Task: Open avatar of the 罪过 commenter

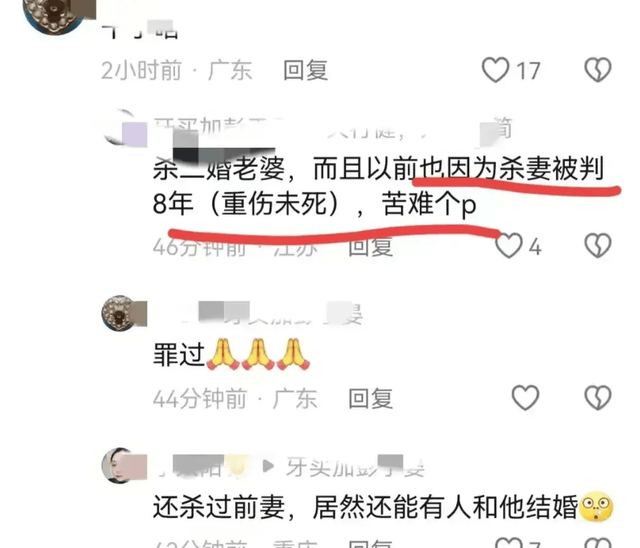Action: [120, 313]
